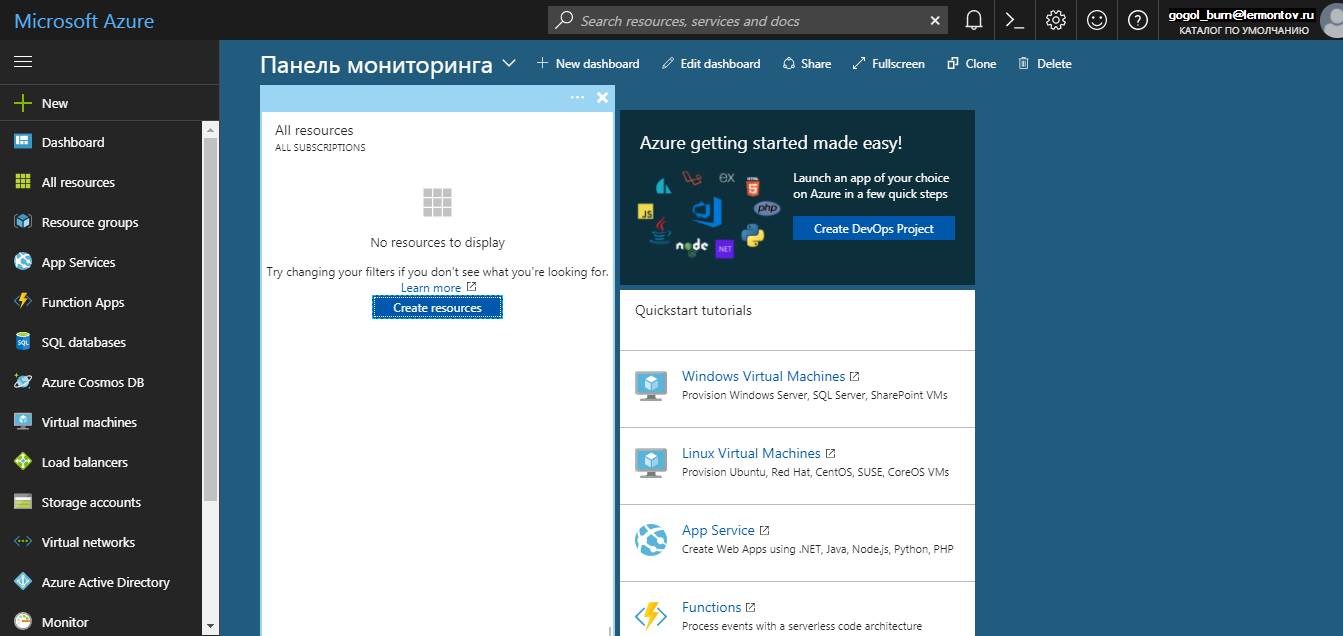Viewport: 1343px width, 636px height.
Task: Click the App Service tutorial icon
Action: click(651, 540)
